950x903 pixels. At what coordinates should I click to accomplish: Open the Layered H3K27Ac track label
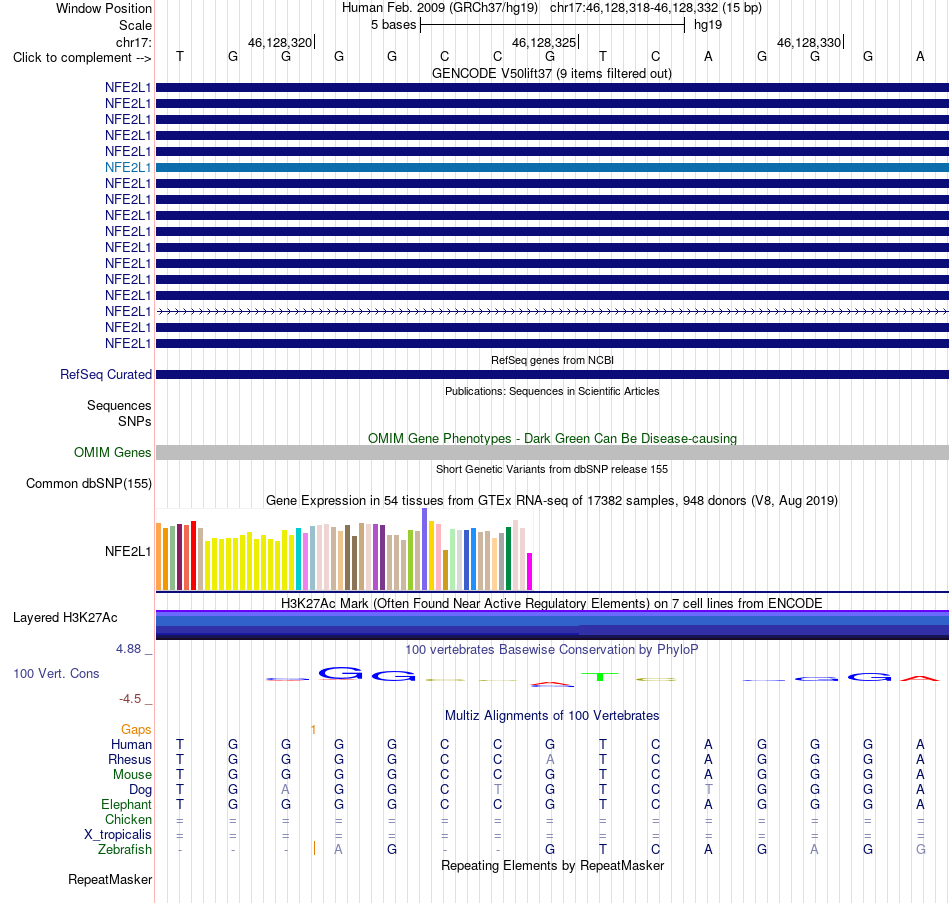point(65,618)
